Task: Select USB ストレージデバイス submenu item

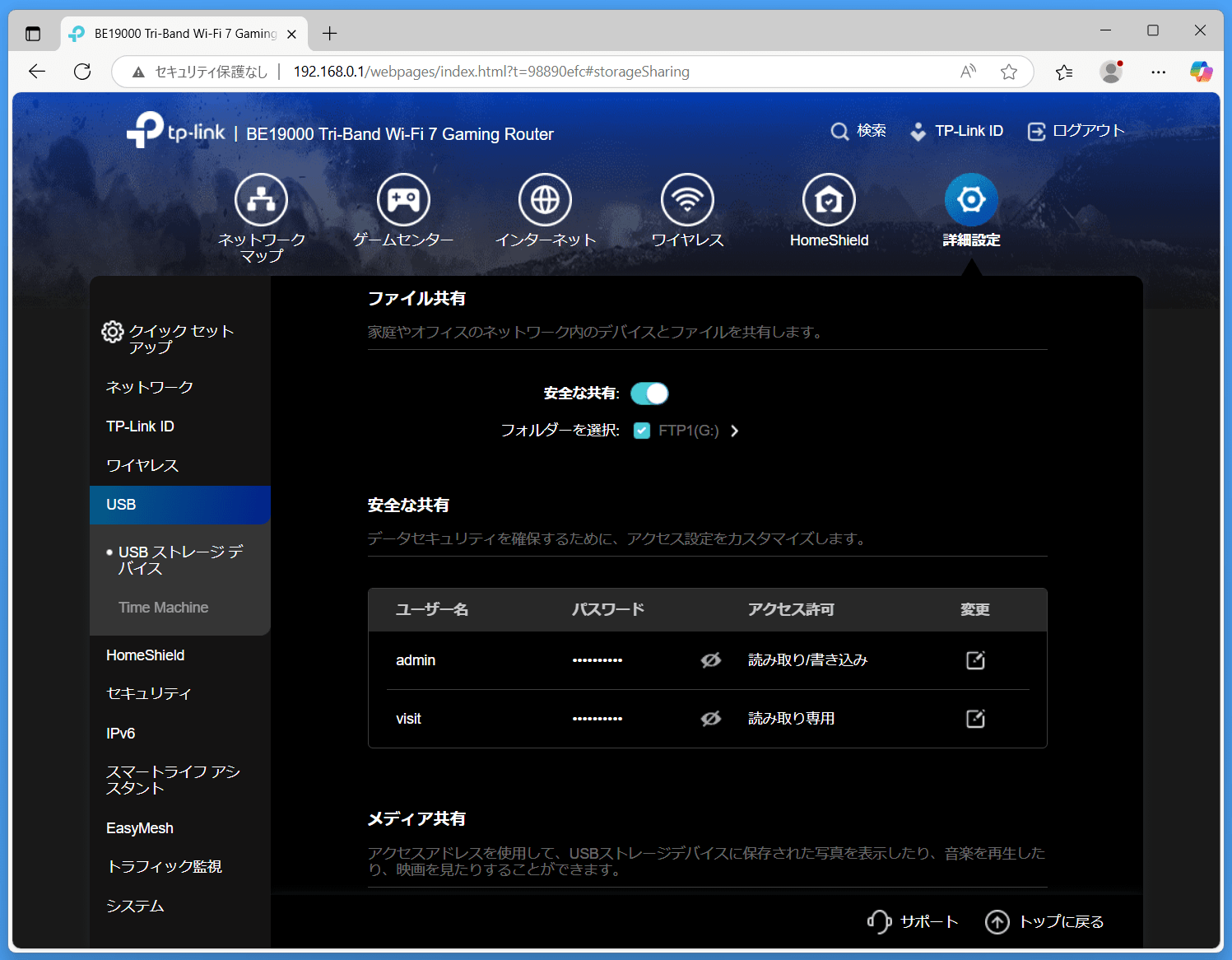Action: [180, 560]
